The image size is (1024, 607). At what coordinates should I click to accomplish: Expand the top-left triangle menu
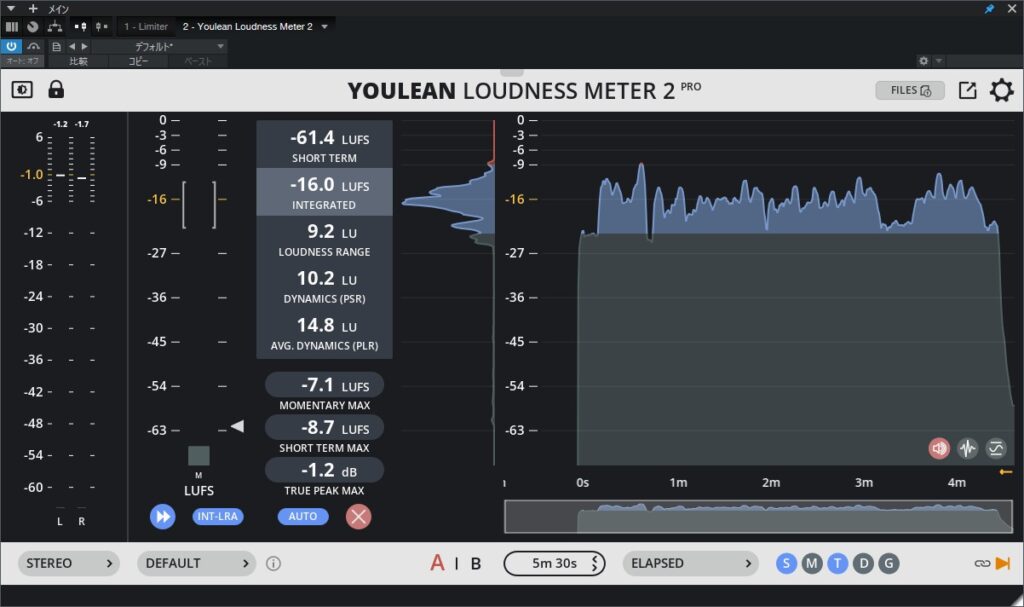10,8
